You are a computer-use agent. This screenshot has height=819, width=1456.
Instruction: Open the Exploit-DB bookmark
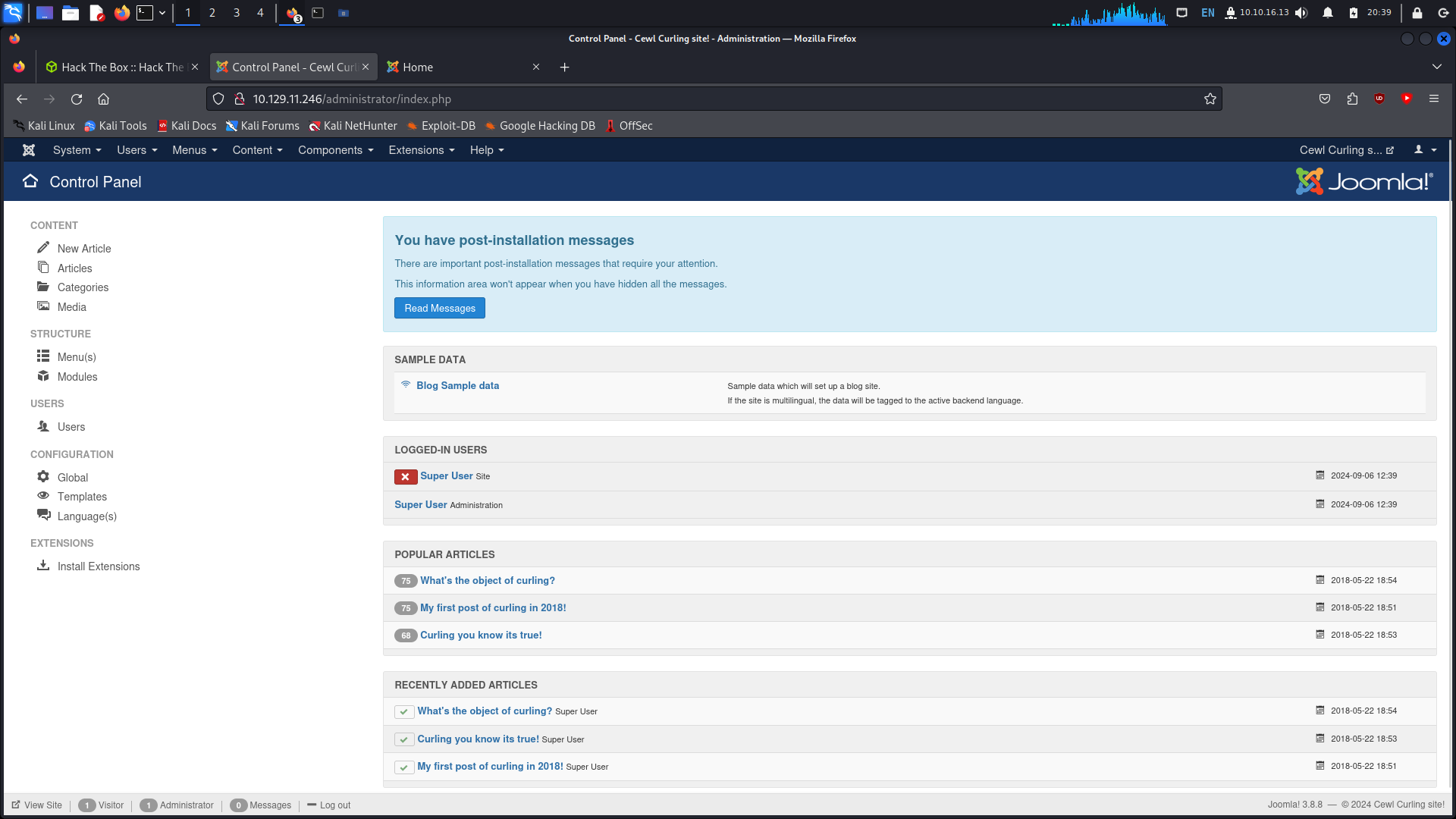(x=441, y=126)
